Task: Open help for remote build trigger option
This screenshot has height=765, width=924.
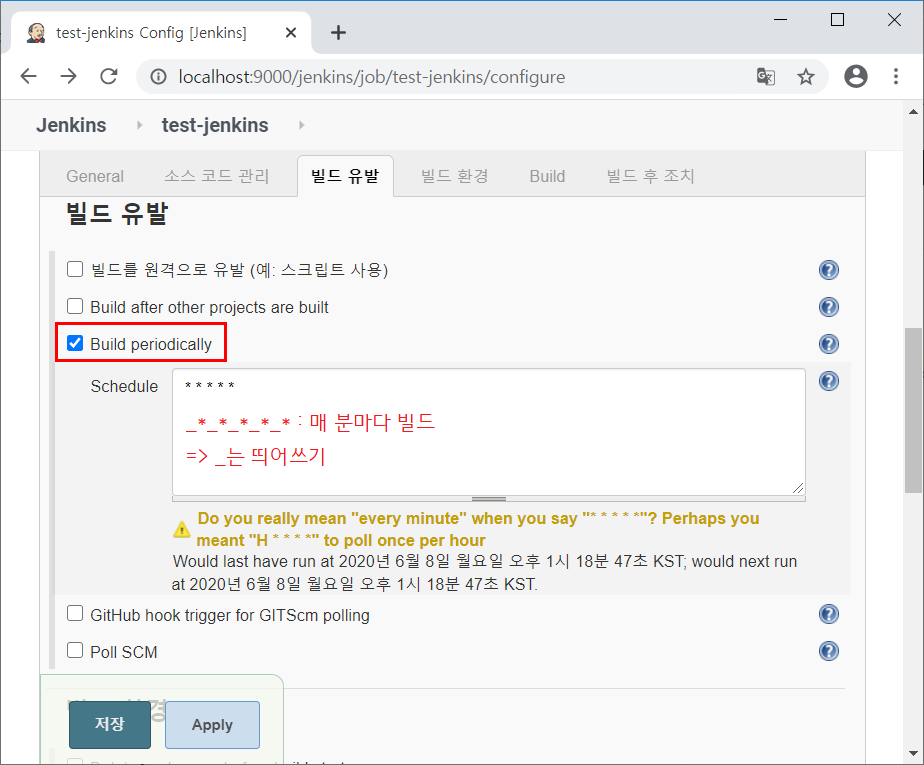Action: coord(829,270)
